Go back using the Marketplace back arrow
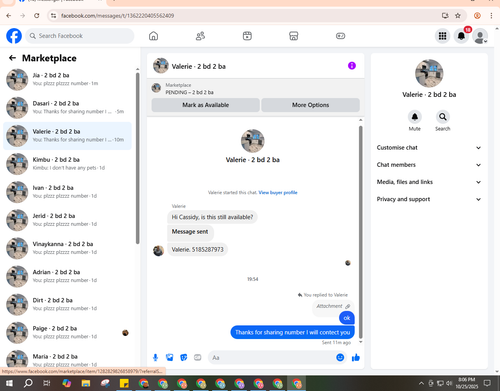This screenshot has height=391, width=500. coord(12,58)
